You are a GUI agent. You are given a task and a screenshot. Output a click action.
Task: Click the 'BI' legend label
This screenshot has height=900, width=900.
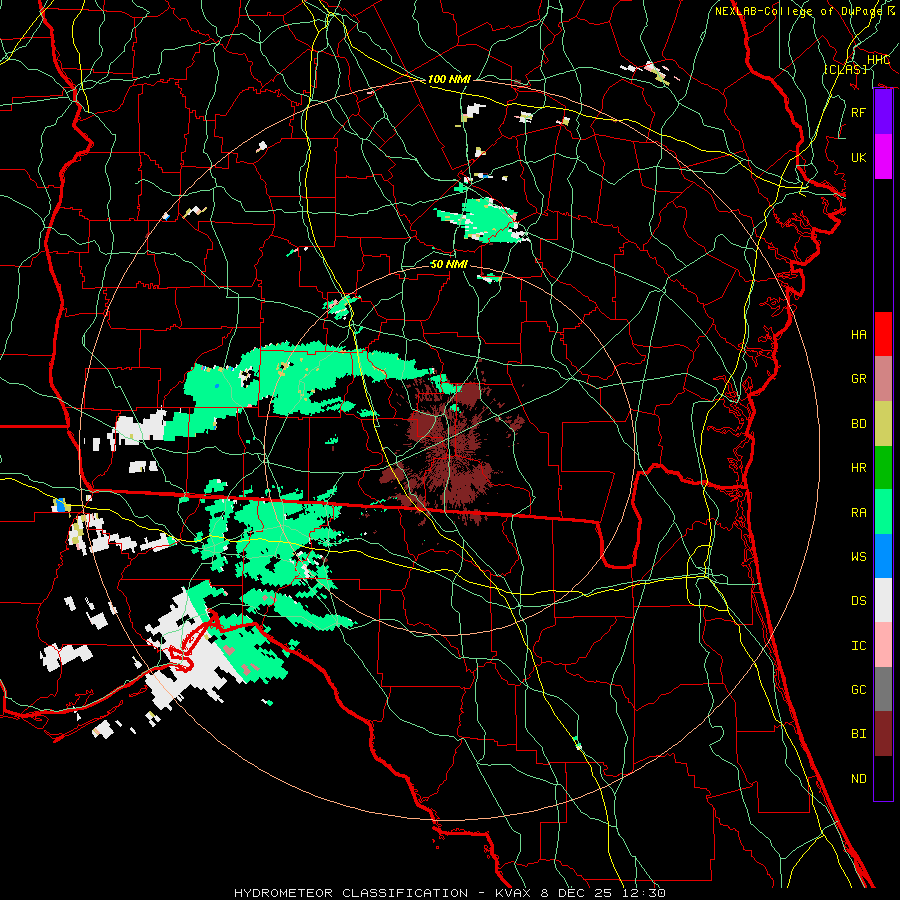coord(858,734)
